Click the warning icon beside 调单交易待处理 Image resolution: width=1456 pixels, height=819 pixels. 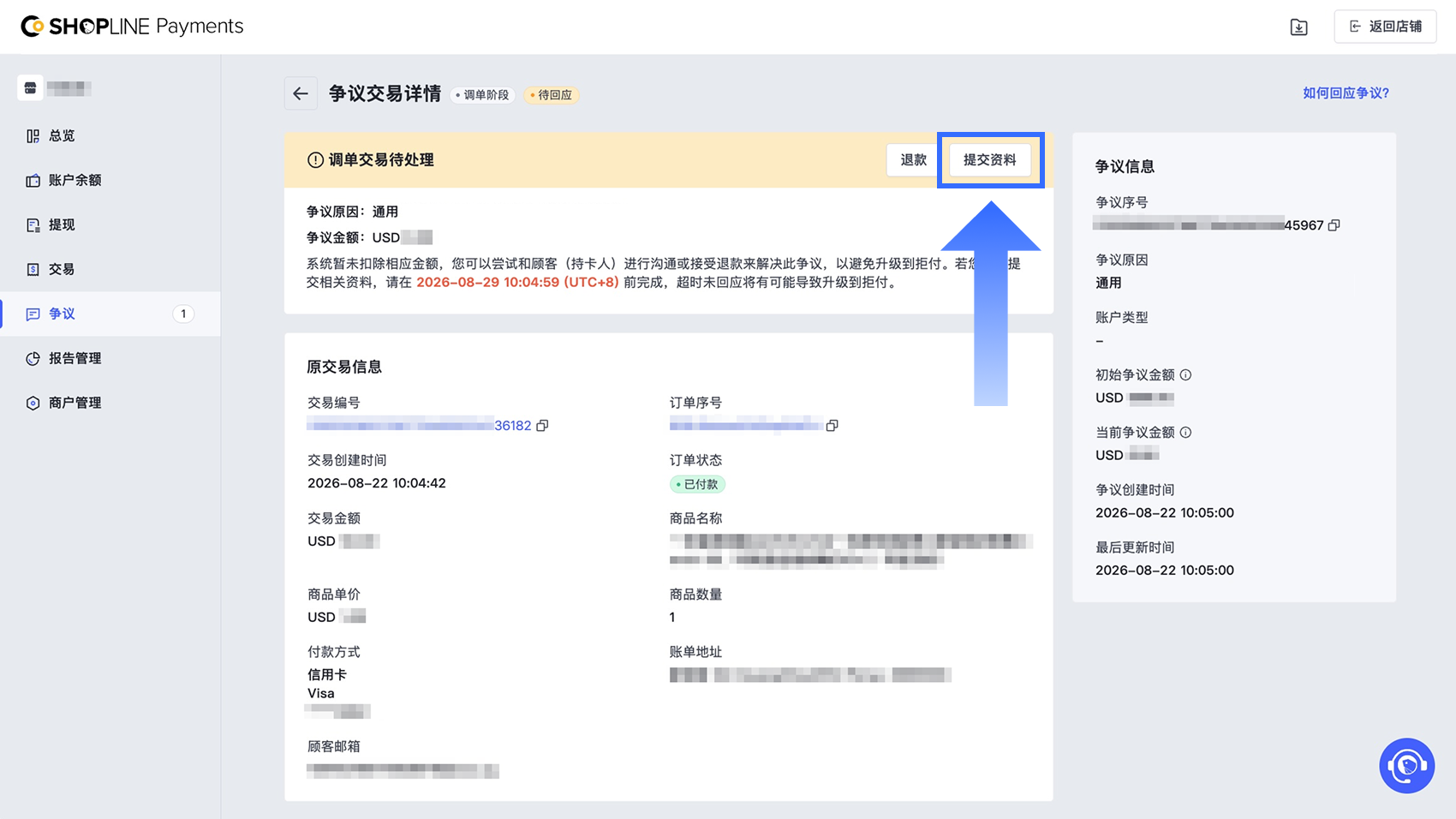click(x=315, y=160)
